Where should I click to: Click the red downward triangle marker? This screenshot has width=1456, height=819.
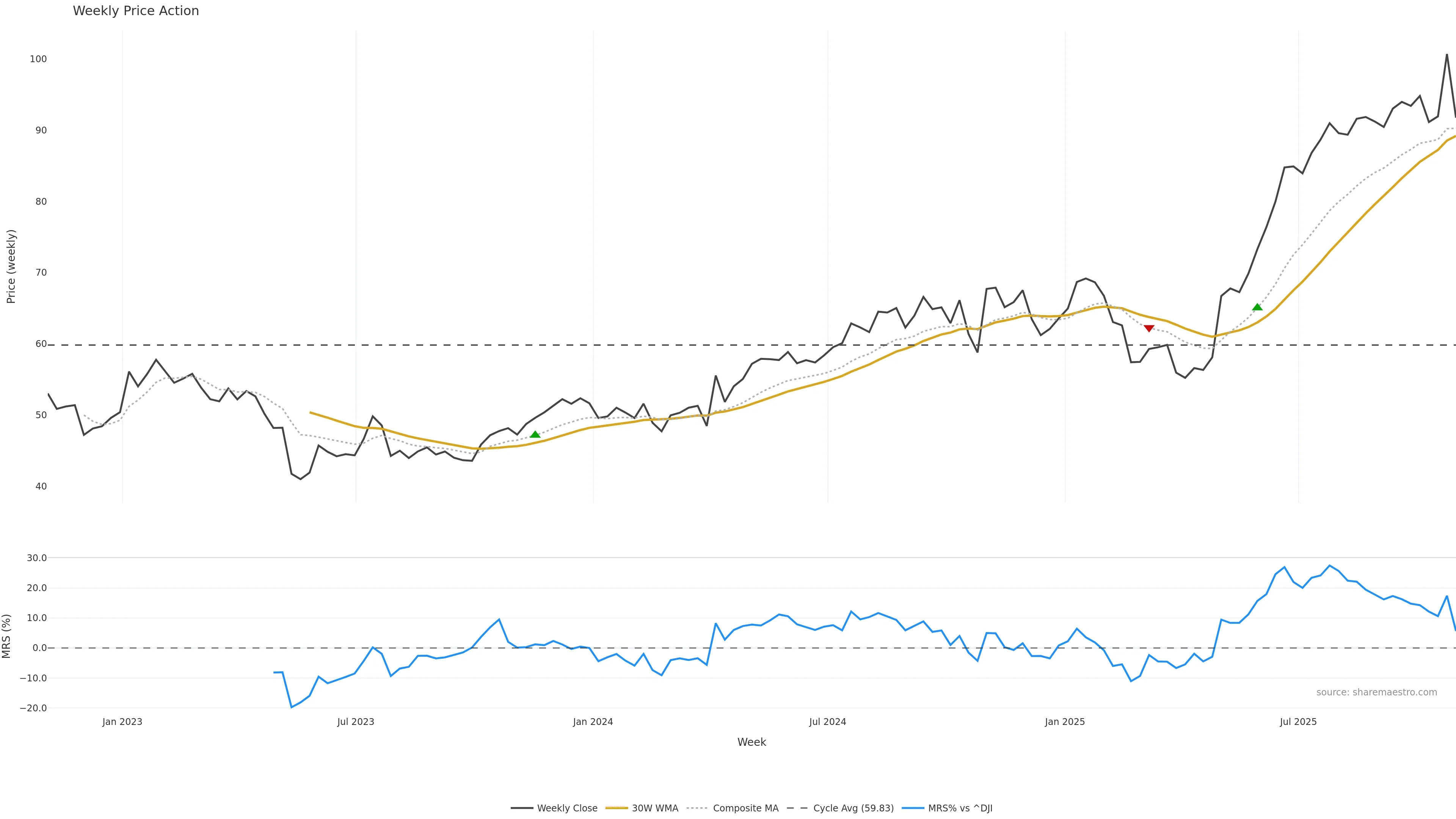(x=1148, y=328)
